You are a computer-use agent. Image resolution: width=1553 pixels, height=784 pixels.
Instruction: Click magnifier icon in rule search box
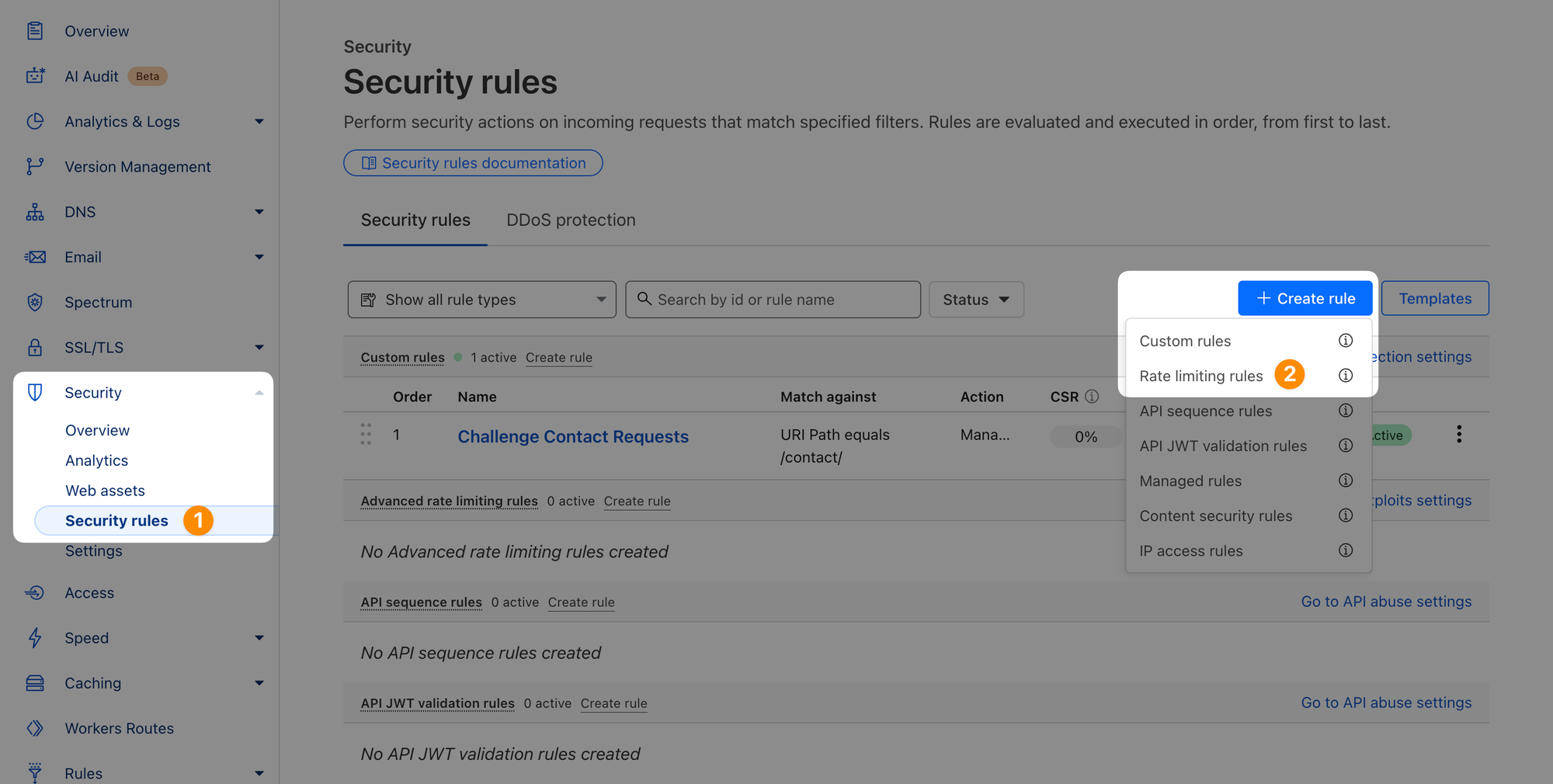[x=644, y=299]
